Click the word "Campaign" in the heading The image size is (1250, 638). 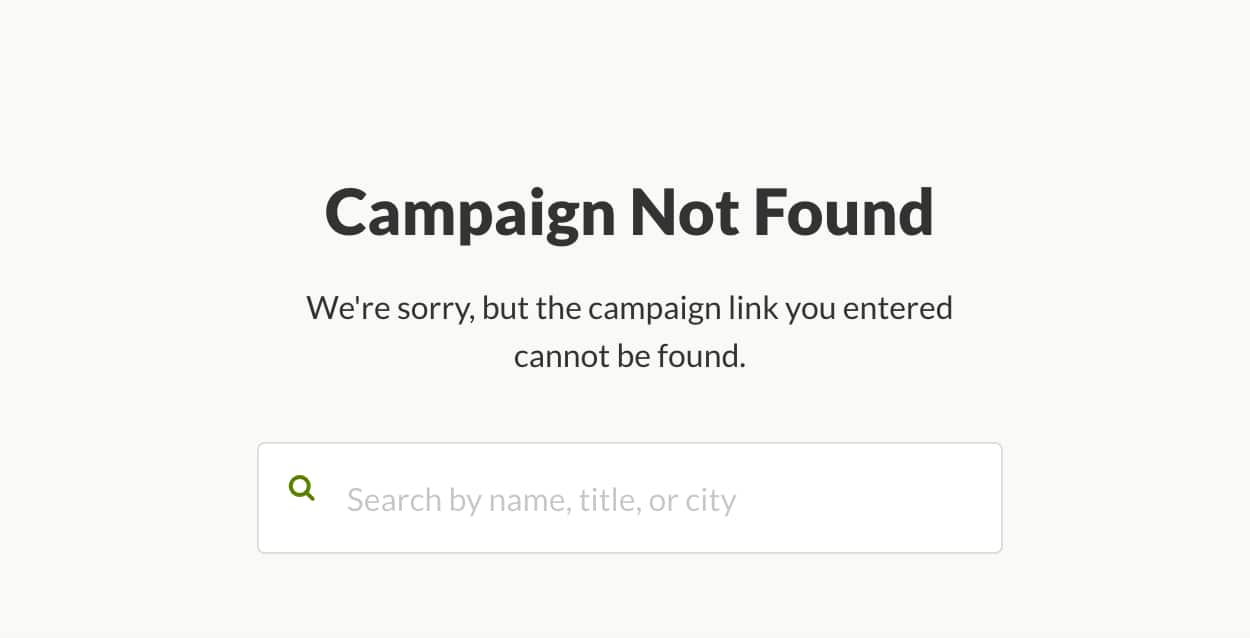click(470, 214)
